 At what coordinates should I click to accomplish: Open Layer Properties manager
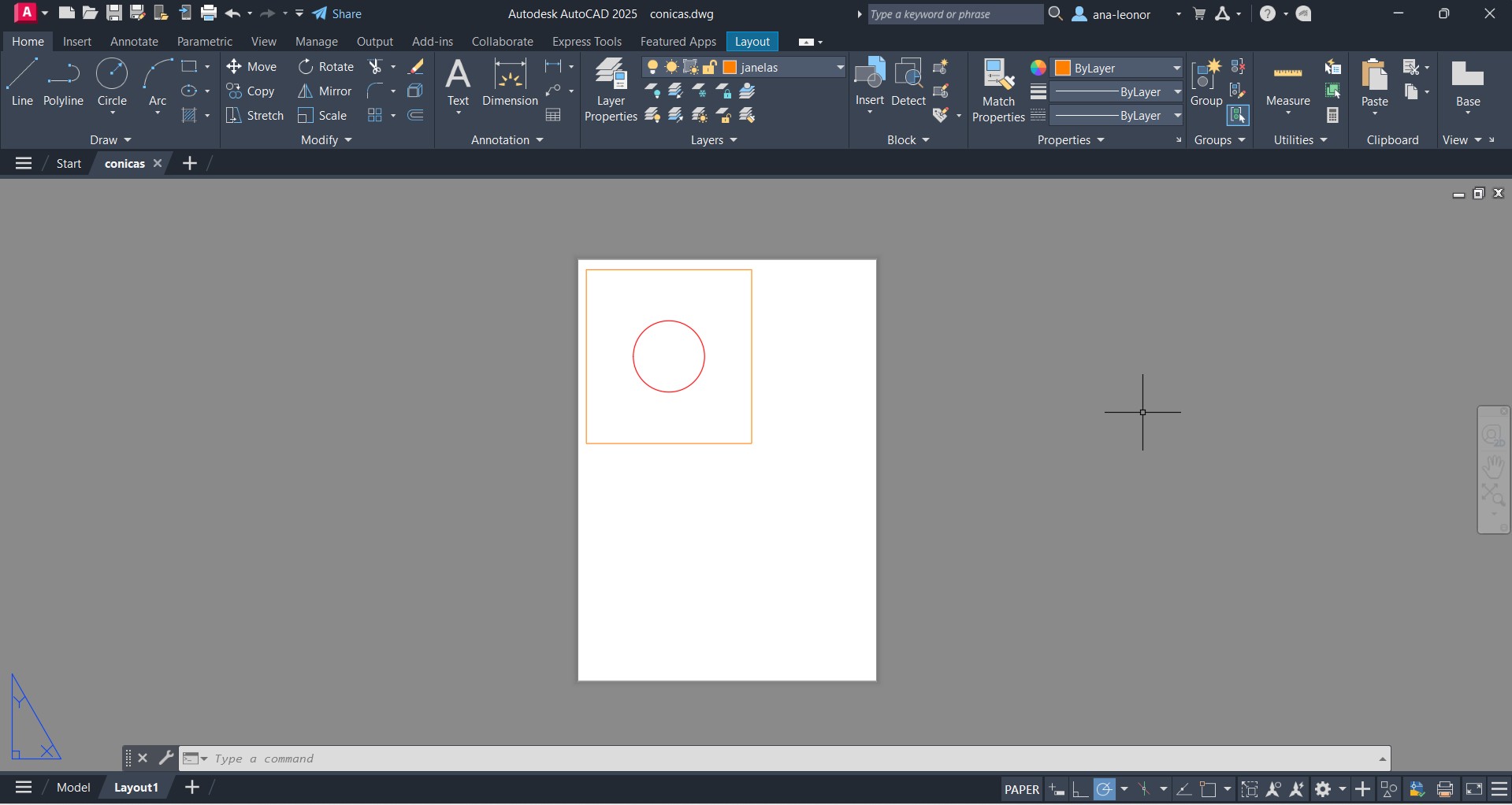click(x=611, y=91)
